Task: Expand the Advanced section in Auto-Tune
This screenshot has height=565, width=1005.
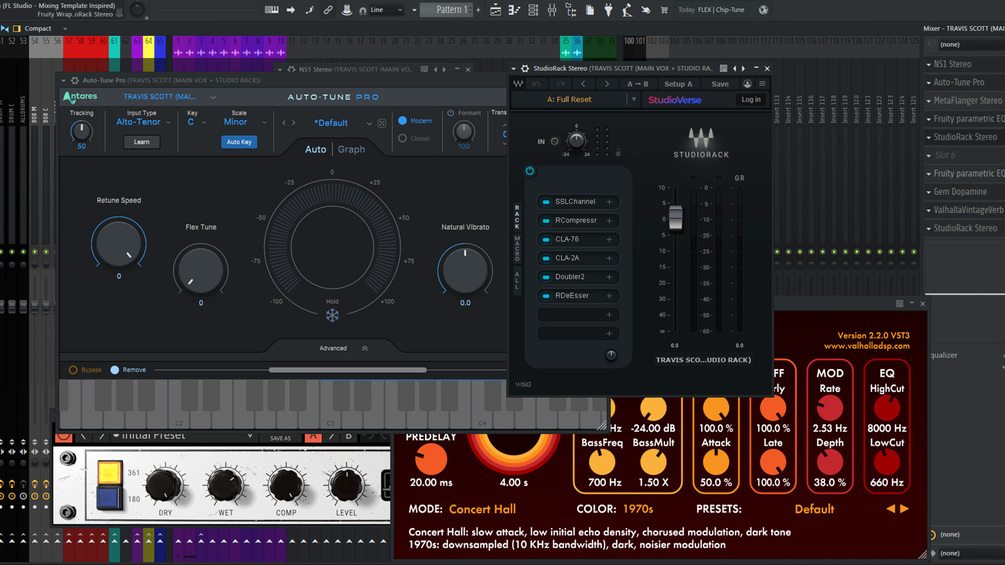Action: pyautogui.click(x=344, y=348)
